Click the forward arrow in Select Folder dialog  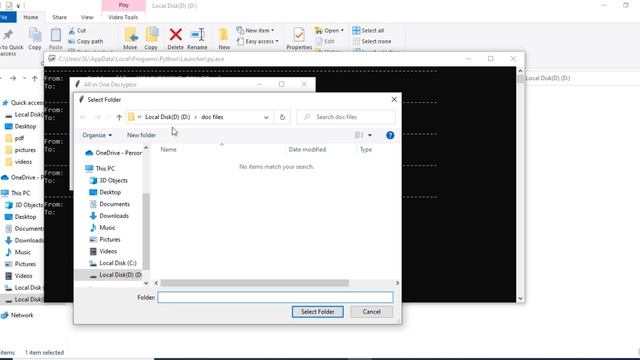pos(97,117)
